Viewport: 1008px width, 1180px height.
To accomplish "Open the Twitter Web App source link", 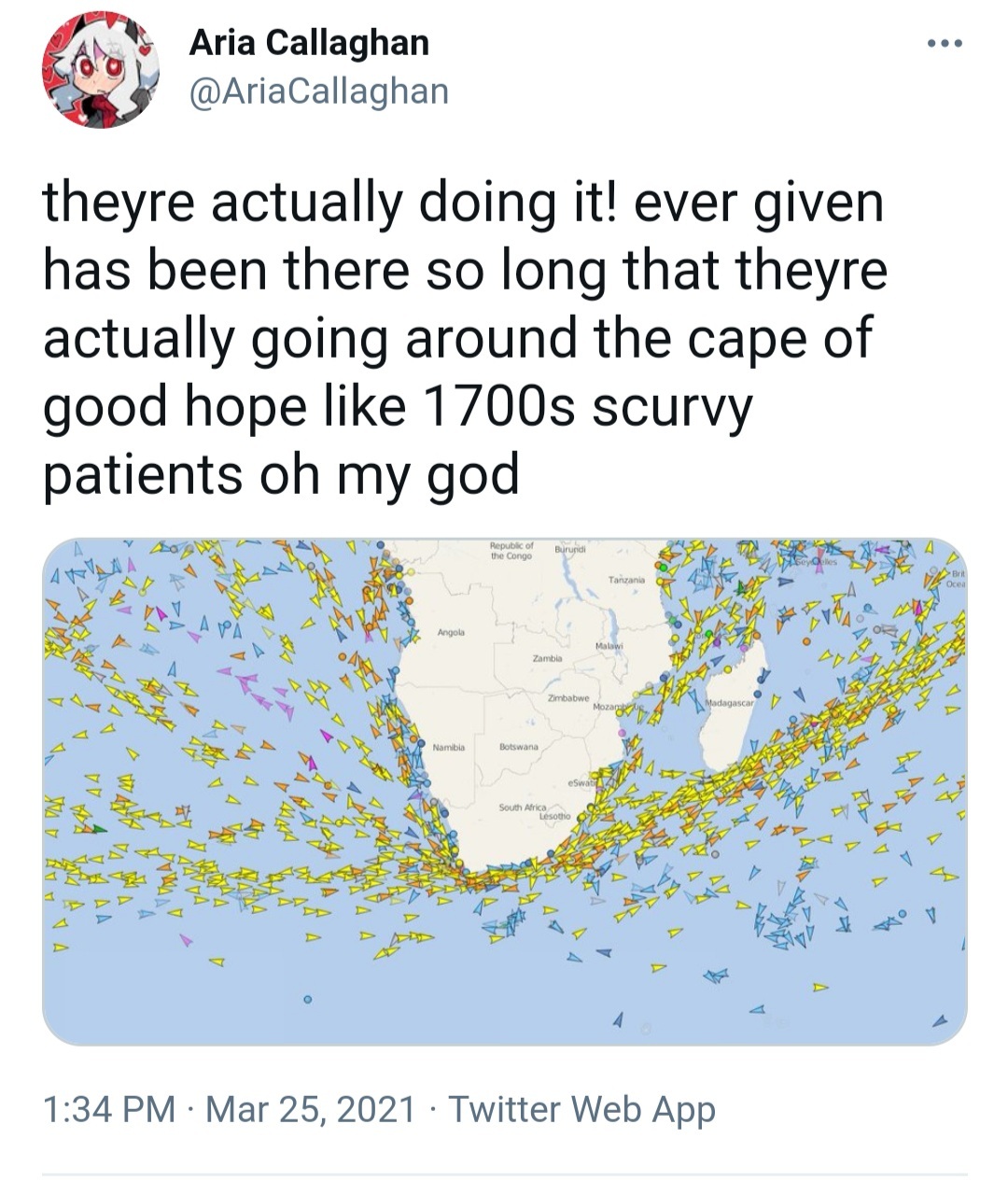I will pos(582,1109).
